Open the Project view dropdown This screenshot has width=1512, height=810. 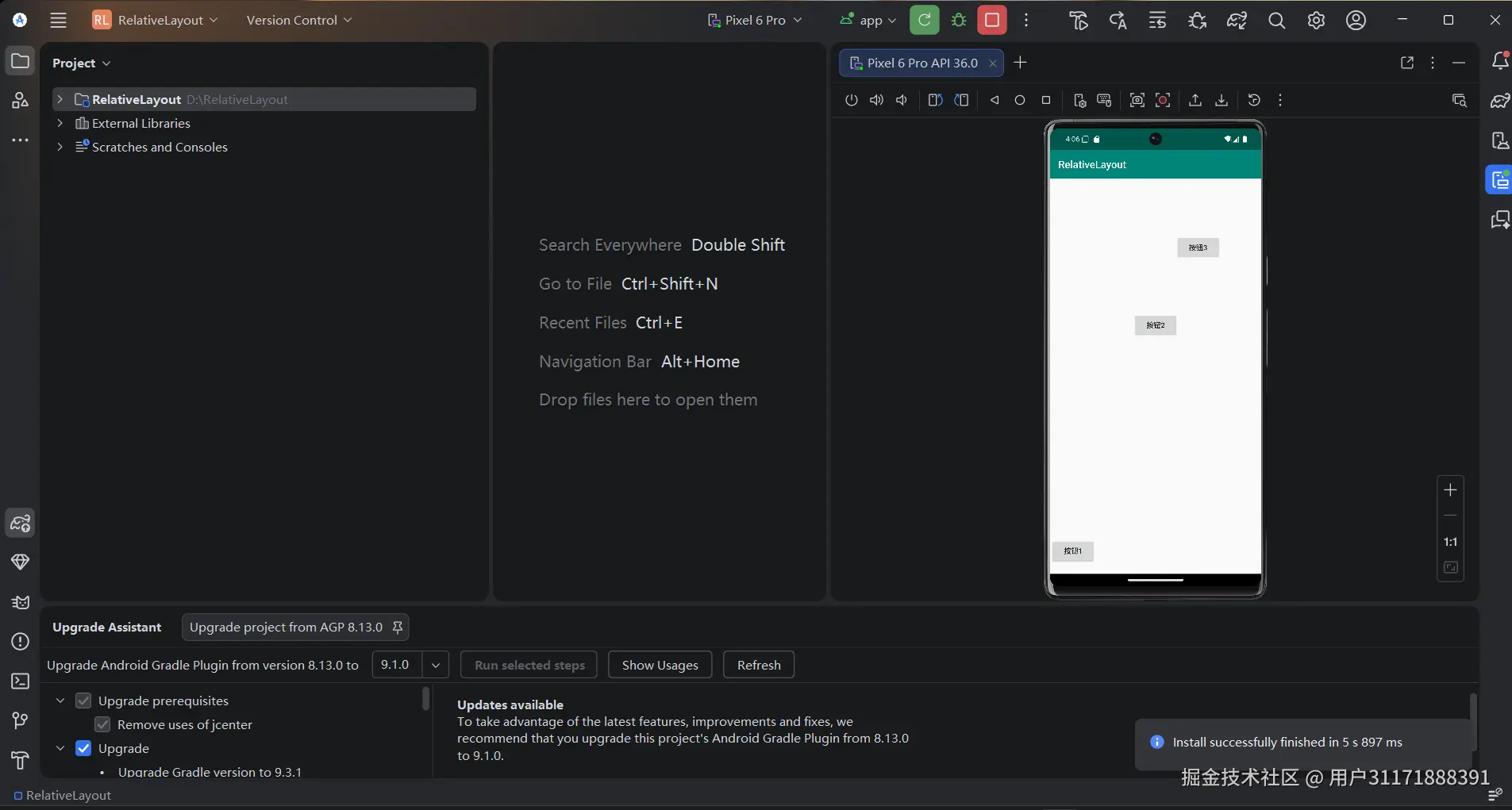[x=81, y=63]
